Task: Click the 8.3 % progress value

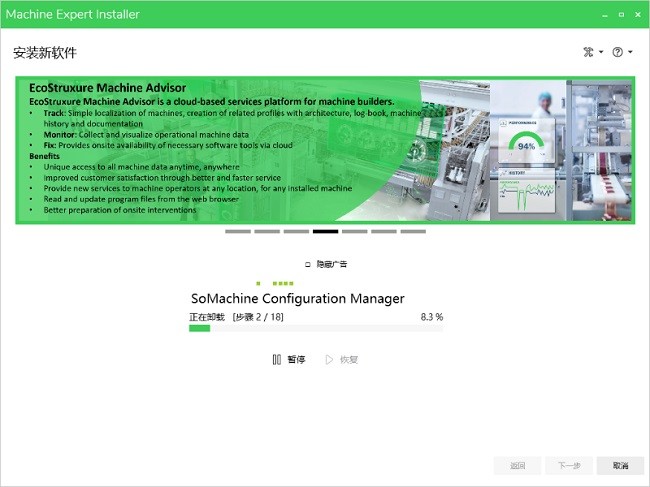Action: (x=432, y=317)
